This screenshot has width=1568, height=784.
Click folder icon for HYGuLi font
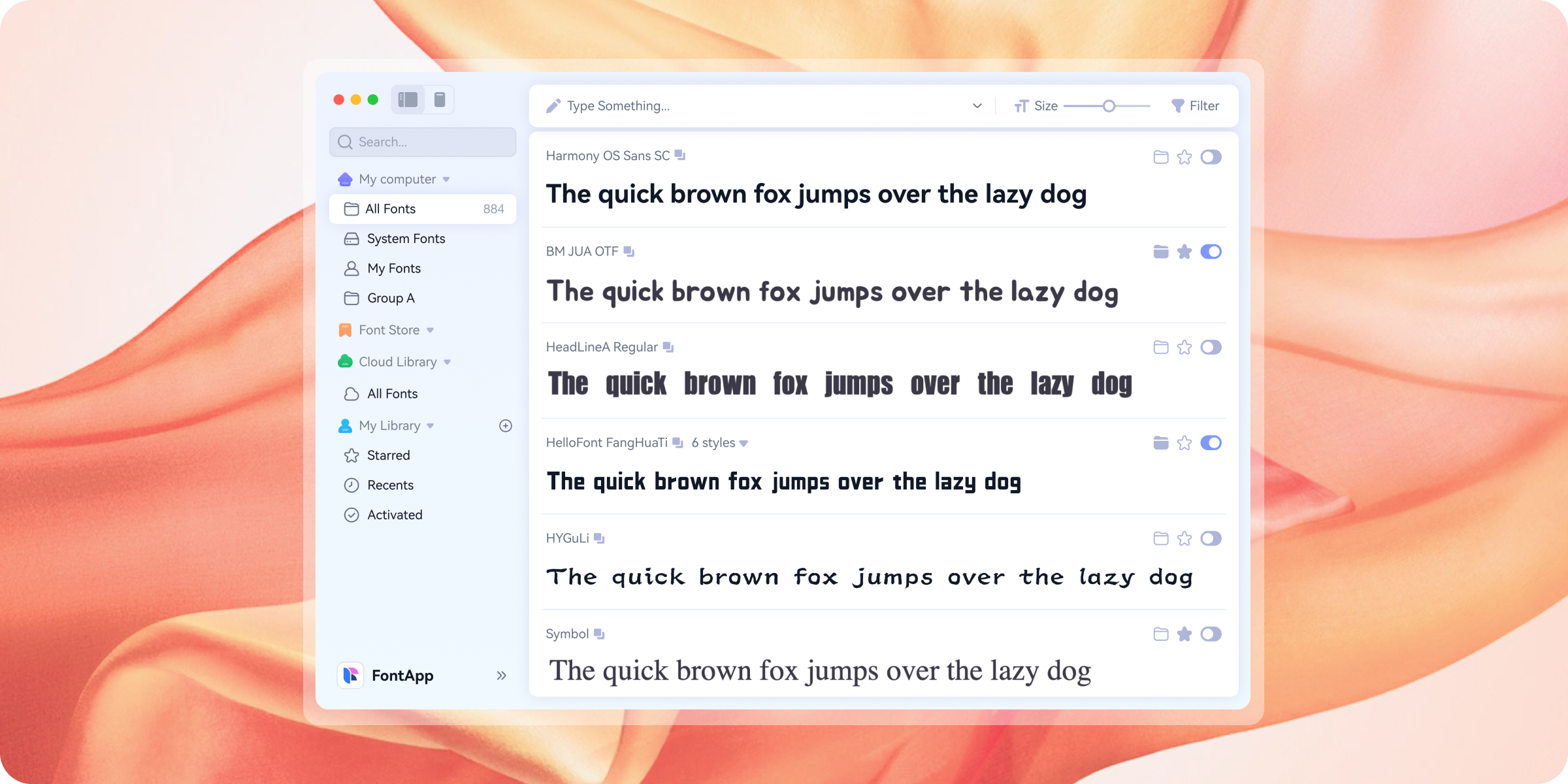tap(1160, 538)
